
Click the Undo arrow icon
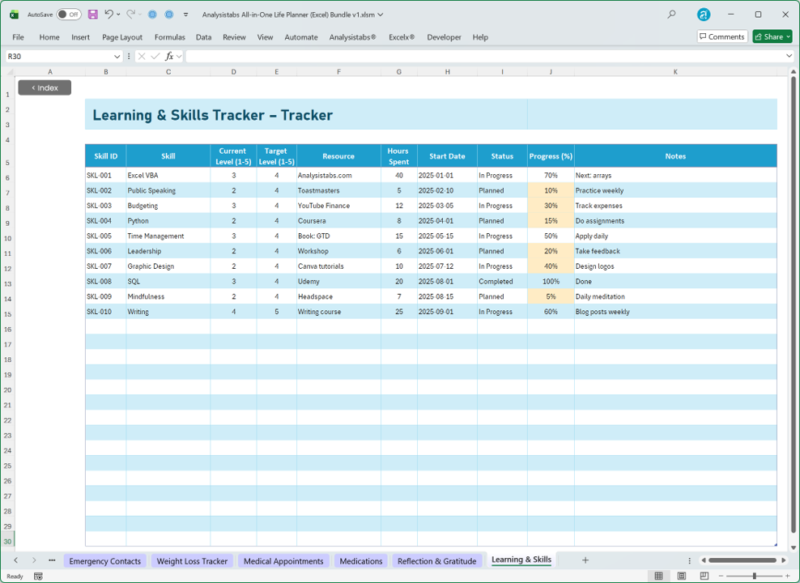coord(108,15)
